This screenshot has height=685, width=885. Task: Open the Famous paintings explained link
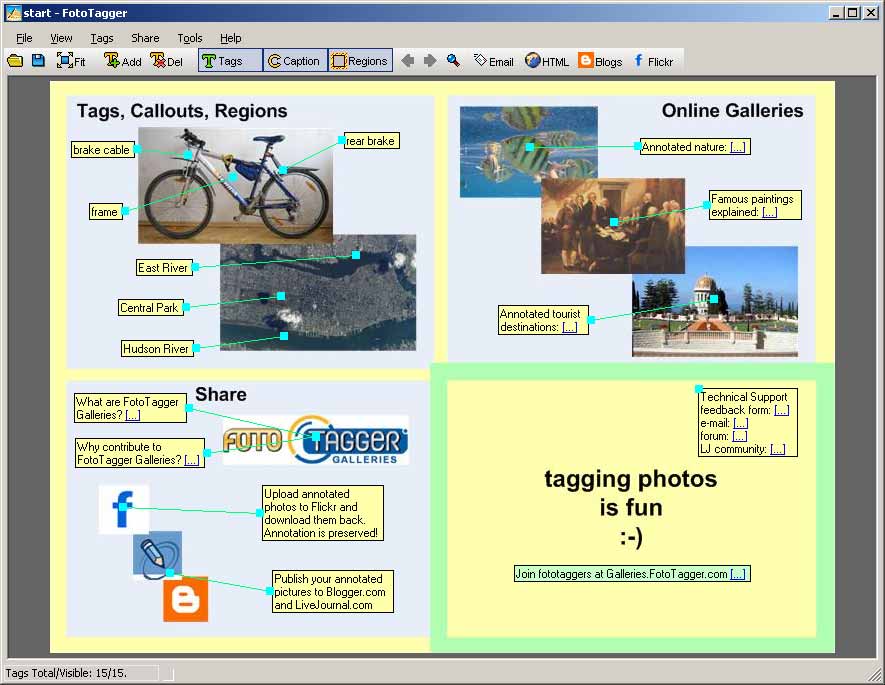[770, 212]
